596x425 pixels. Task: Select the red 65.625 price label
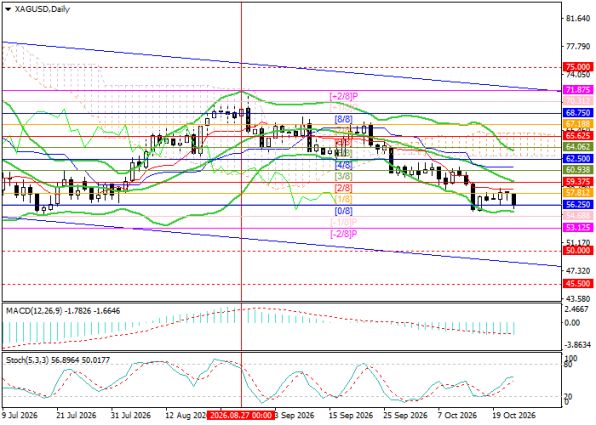pyautogui.click(x=578, y=136)
